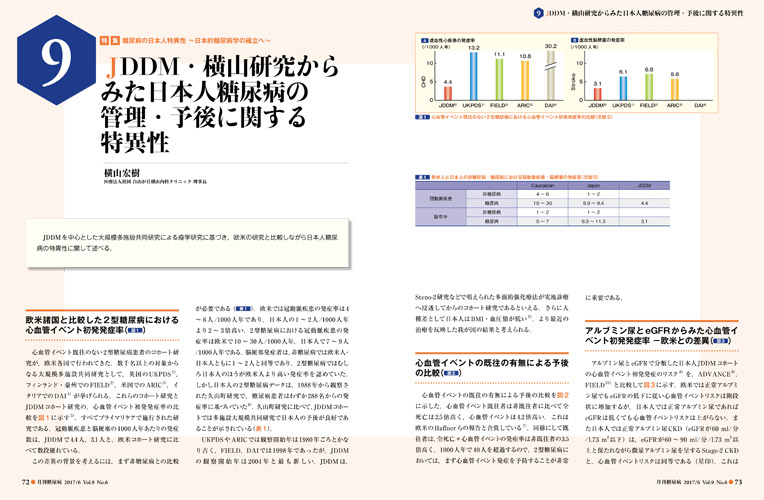This screenshot has width=764, height=500.
Task: Click table cell 9.3～11.3
Action: (593, 221)
